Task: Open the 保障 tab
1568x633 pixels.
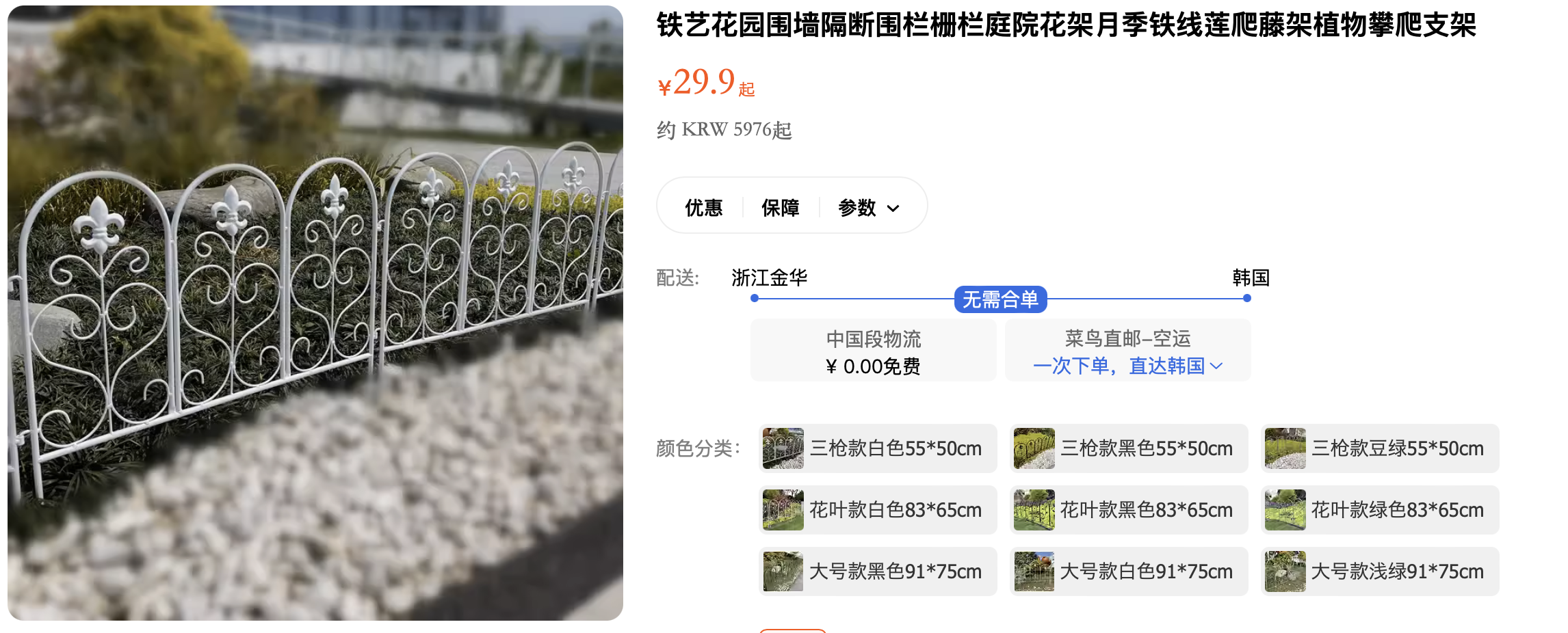Action: click(781, 207)
